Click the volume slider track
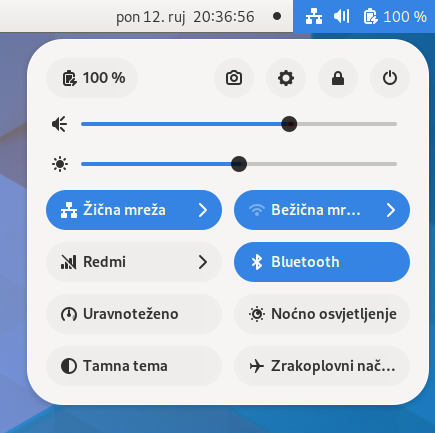 click(x=239, y=124)
